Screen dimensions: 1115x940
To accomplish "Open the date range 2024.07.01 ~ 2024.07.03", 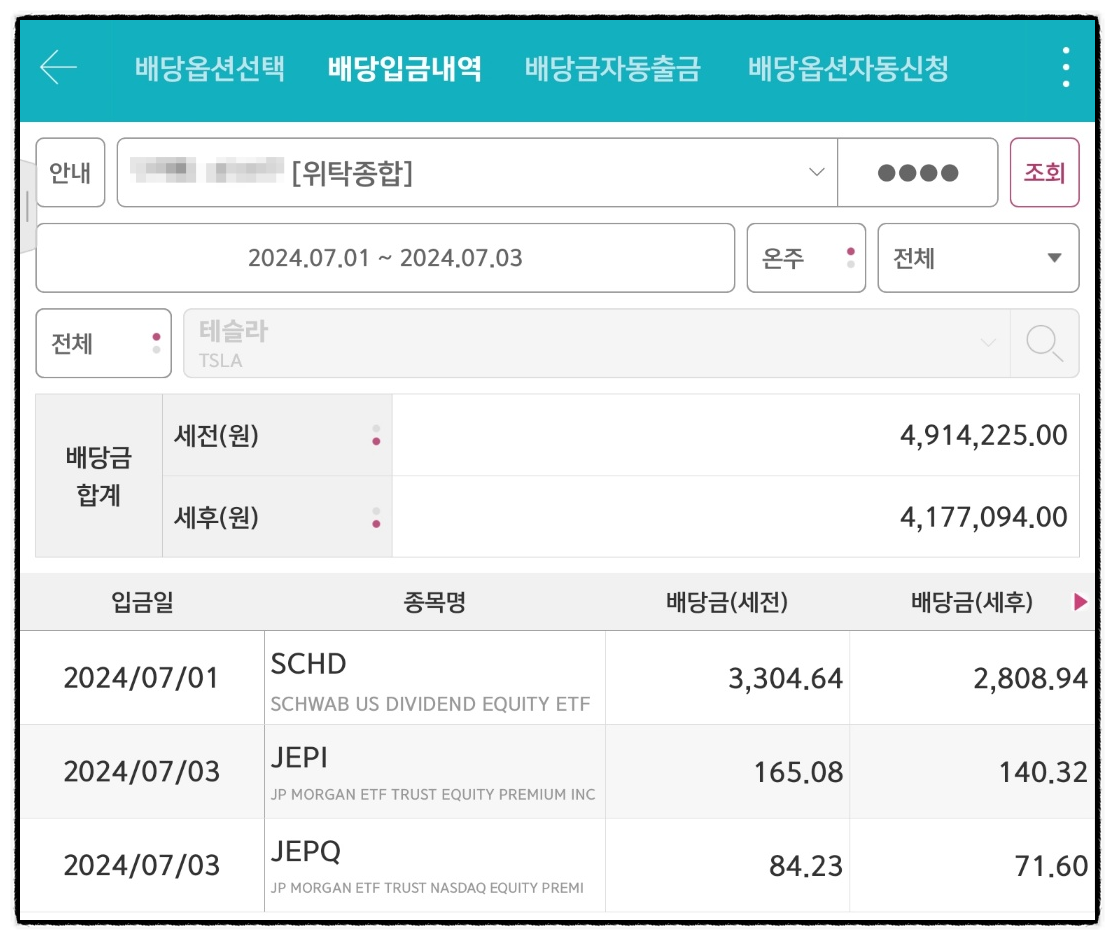I will click(x=385, y=258).
